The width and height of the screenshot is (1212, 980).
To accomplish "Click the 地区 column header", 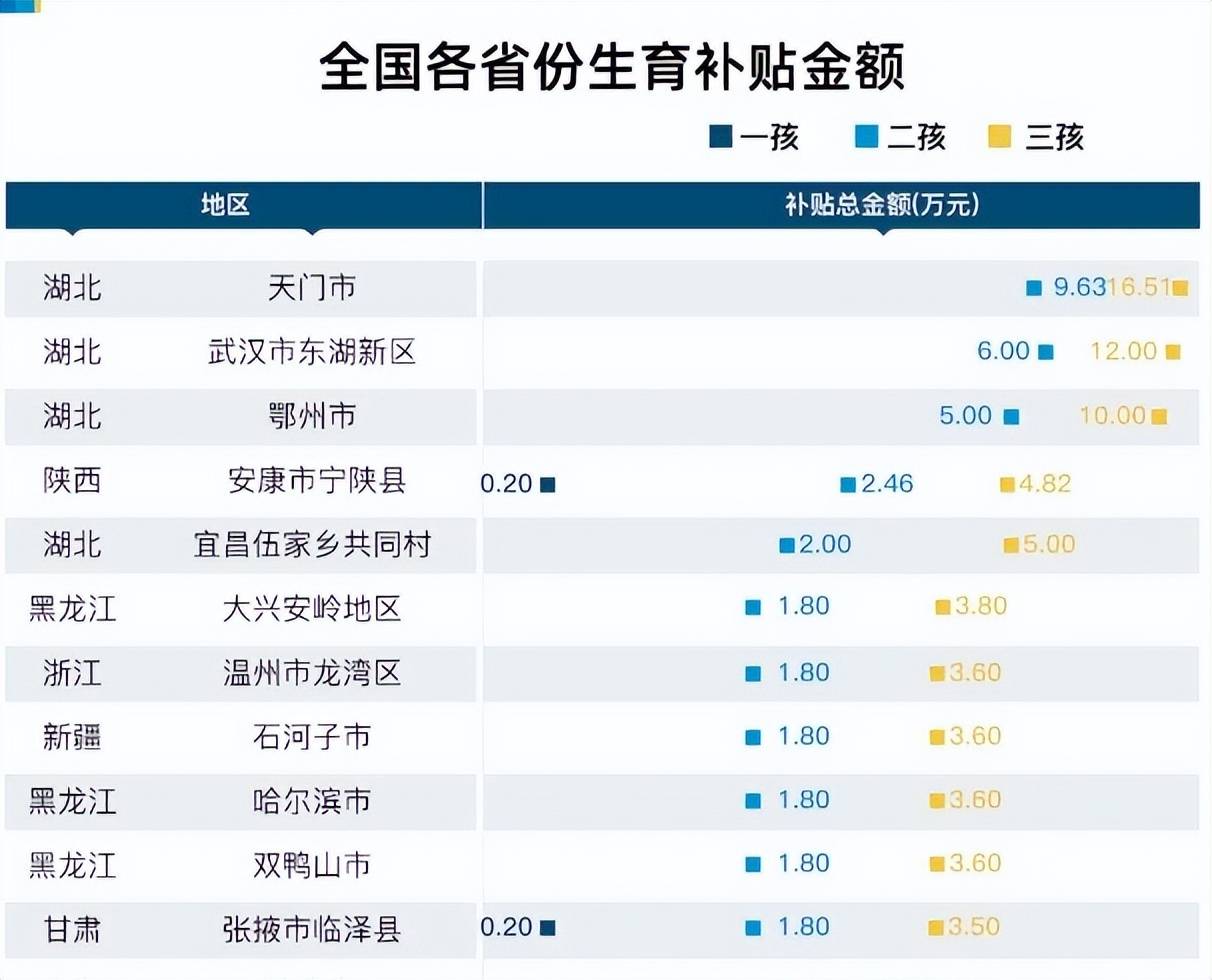I will pos(225,205).
